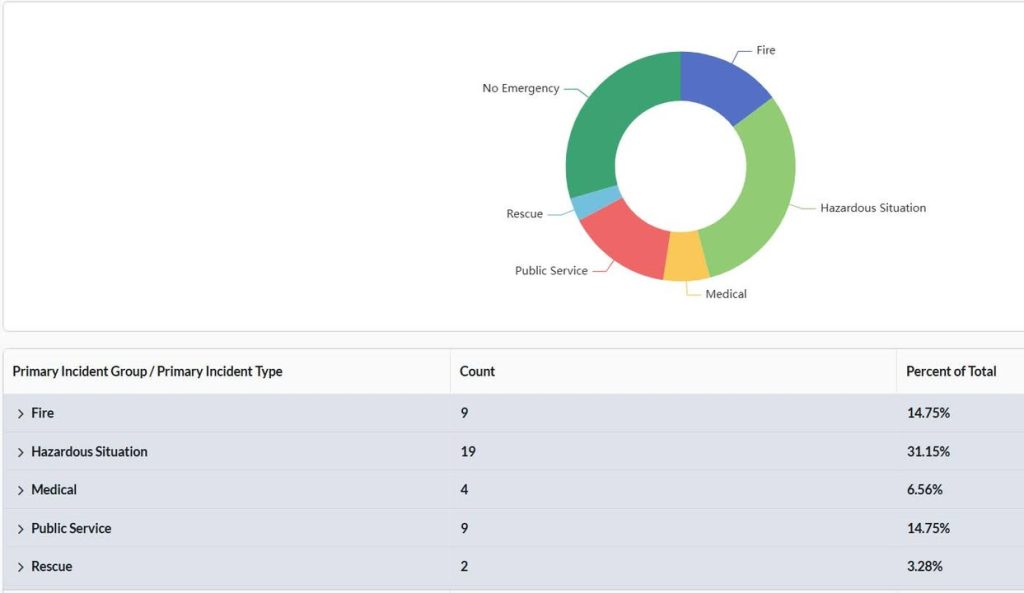Click Public Service count value 9
The image size is (1024, 593).
pyautogui.click(x=464, y=528)
